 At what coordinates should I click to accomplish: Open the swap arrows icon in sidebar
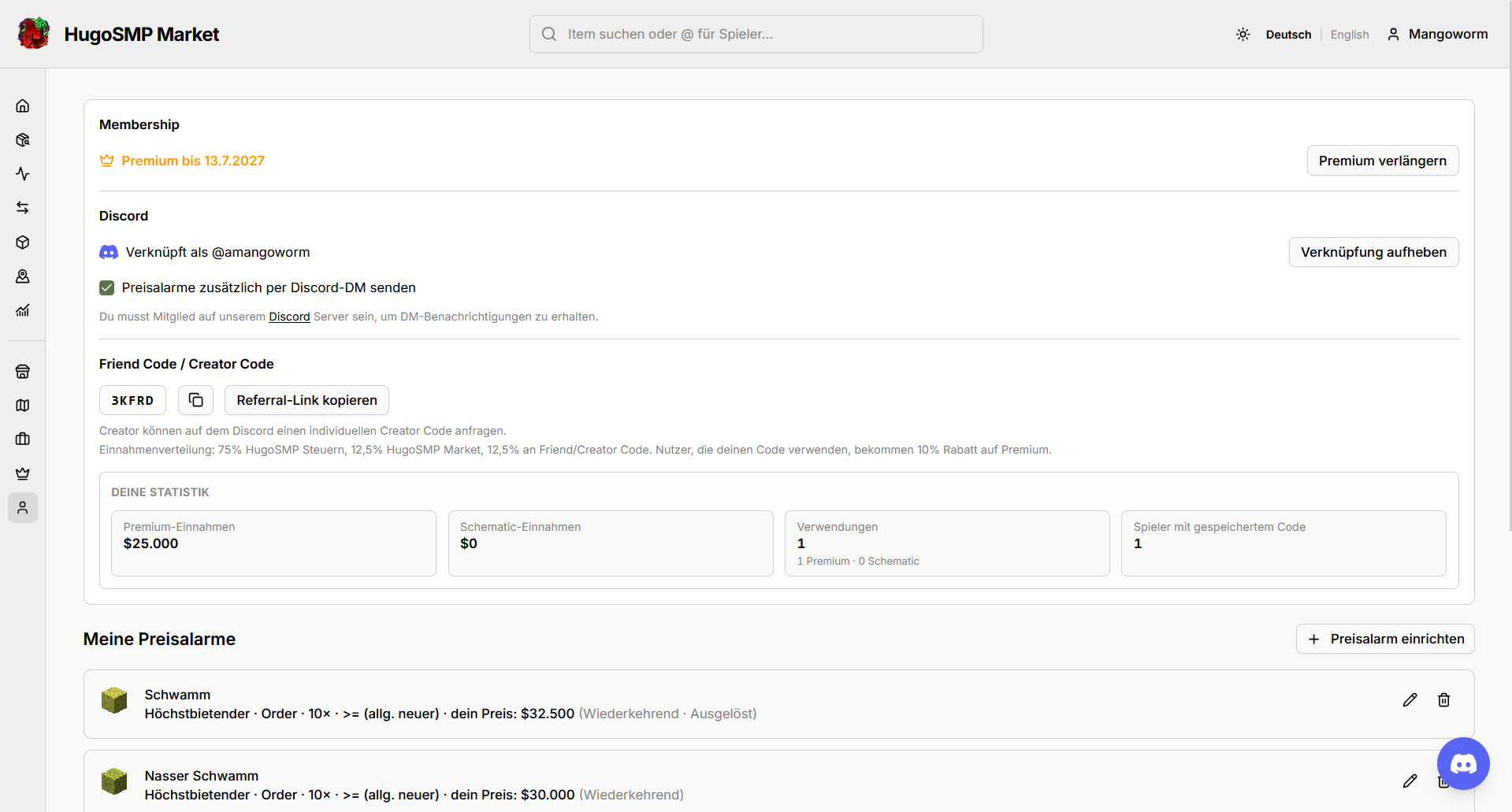point(23,208)
